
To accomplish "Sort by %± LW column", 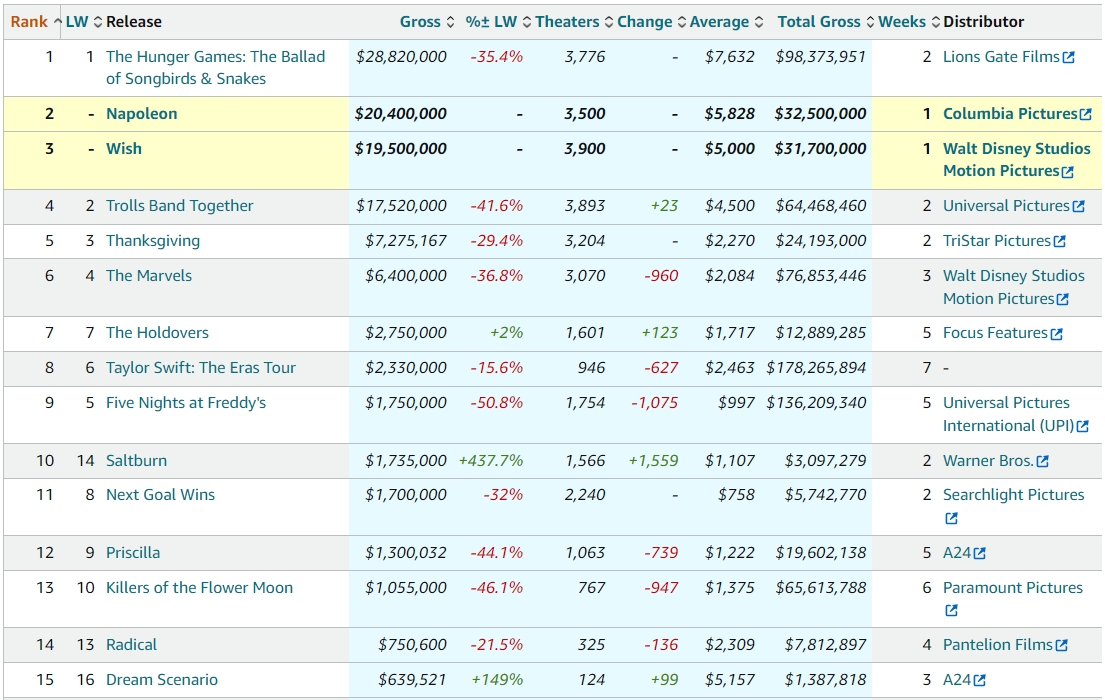I will click(498, 22).
